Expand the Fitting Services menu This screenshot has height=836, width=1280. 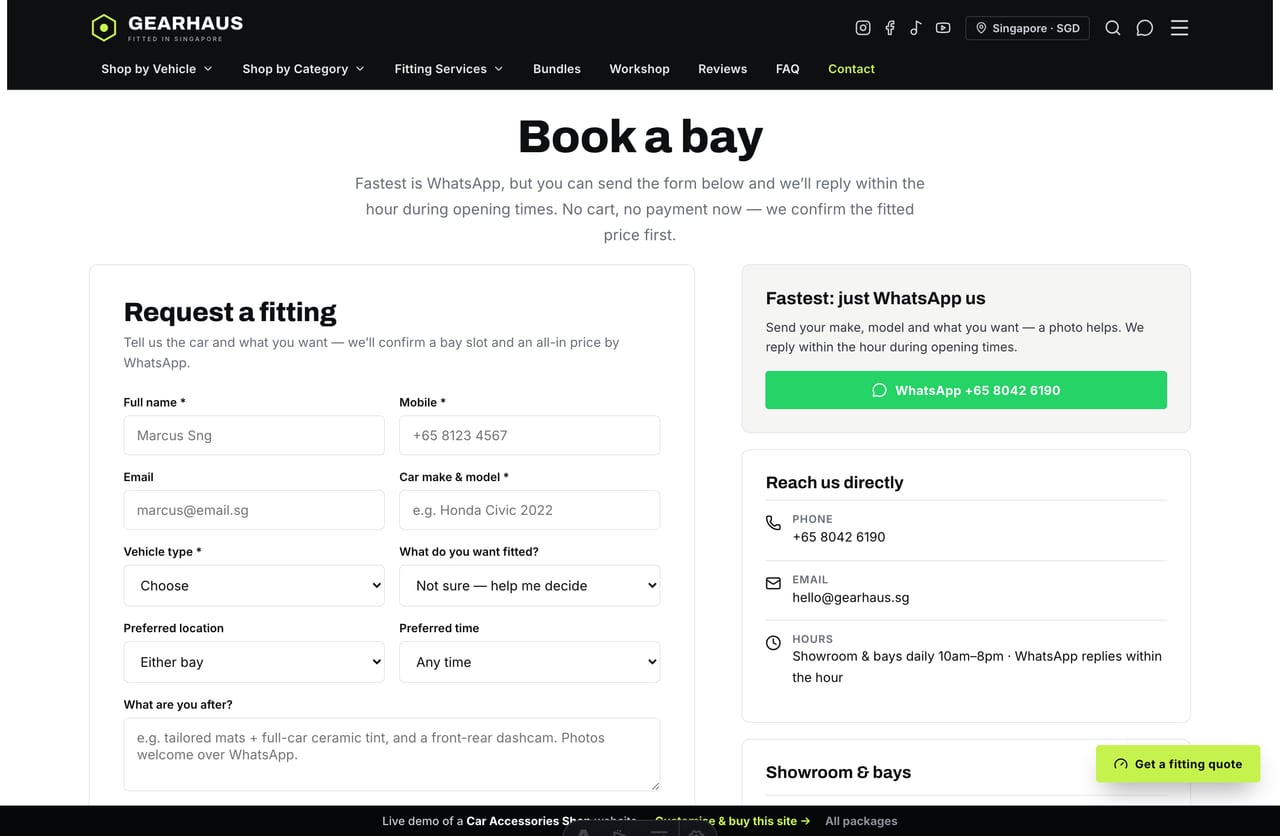point(449,69)
